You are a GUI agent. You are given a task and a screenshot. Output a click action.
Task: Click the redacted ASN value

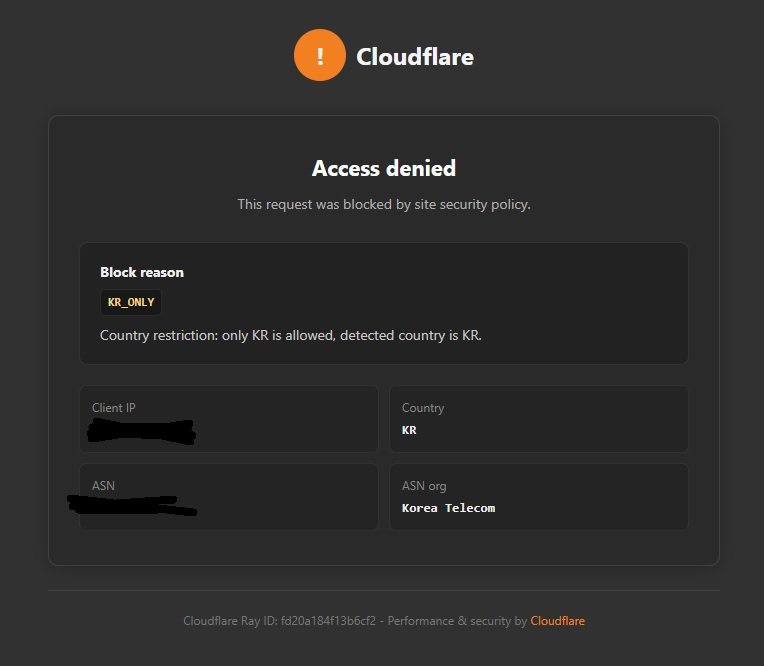pos(132,504)
